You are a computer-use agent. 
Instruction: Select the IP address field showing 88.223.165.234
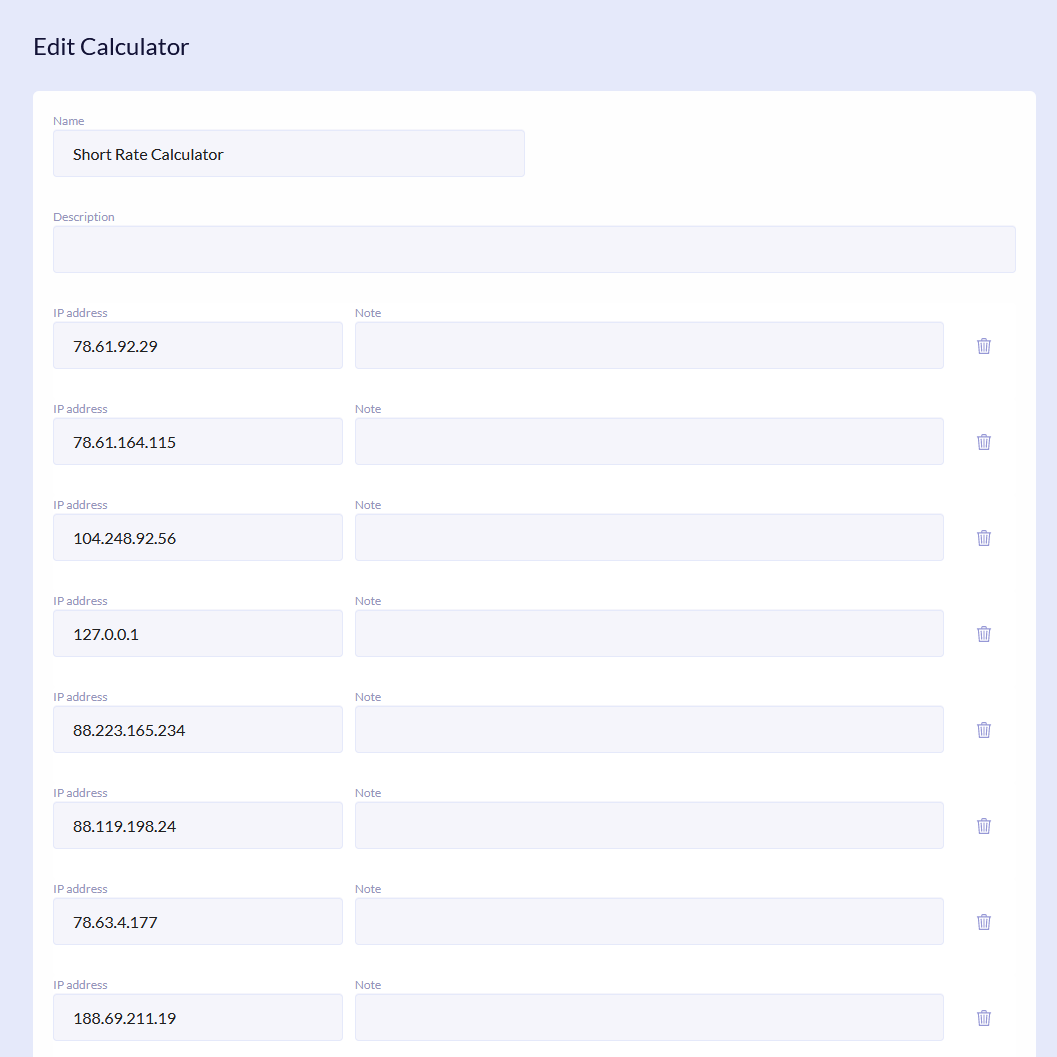[197, 729]
